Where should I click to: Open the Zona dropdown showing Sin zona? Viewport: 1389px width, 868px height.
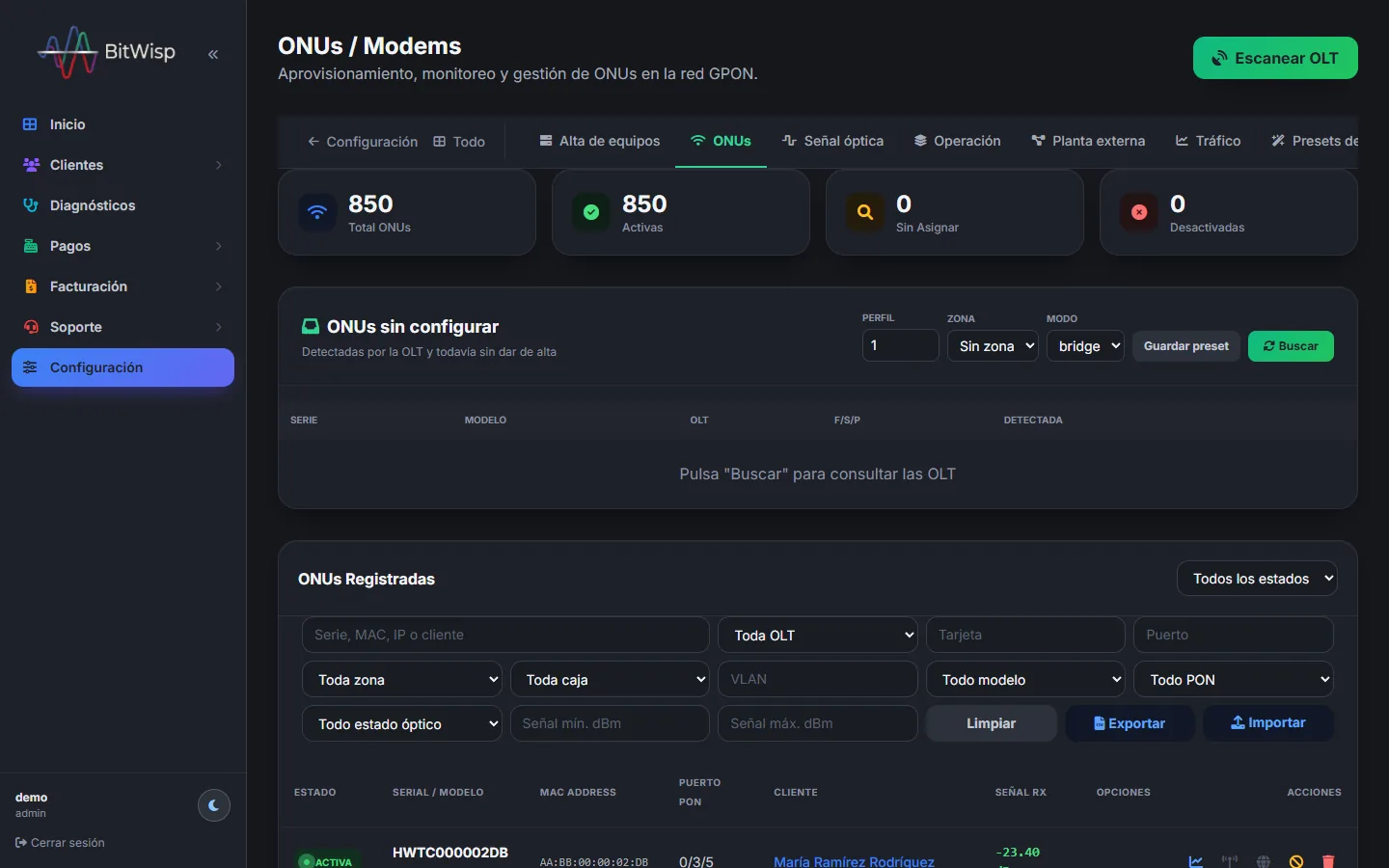pos(993,345)
